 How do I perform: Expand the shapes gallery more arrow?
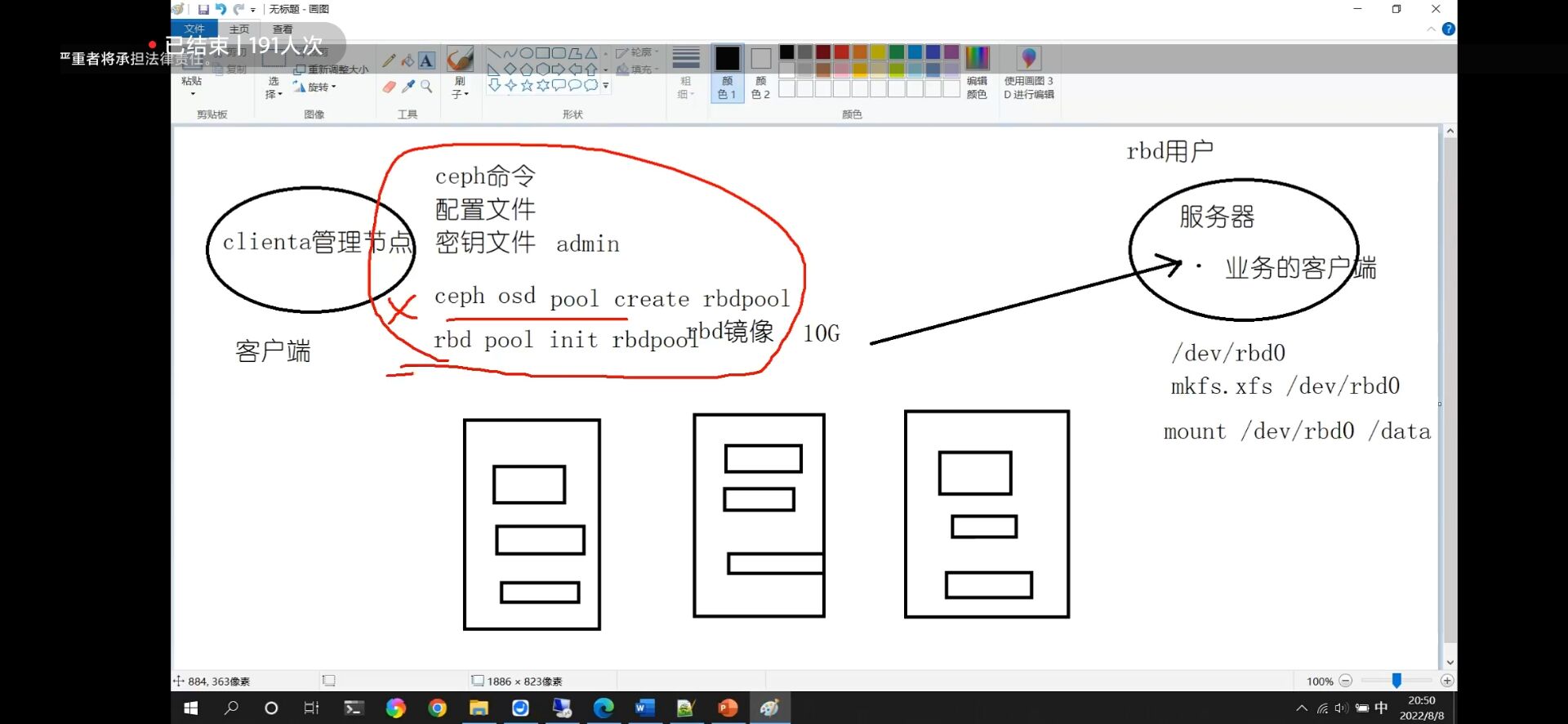605,85
